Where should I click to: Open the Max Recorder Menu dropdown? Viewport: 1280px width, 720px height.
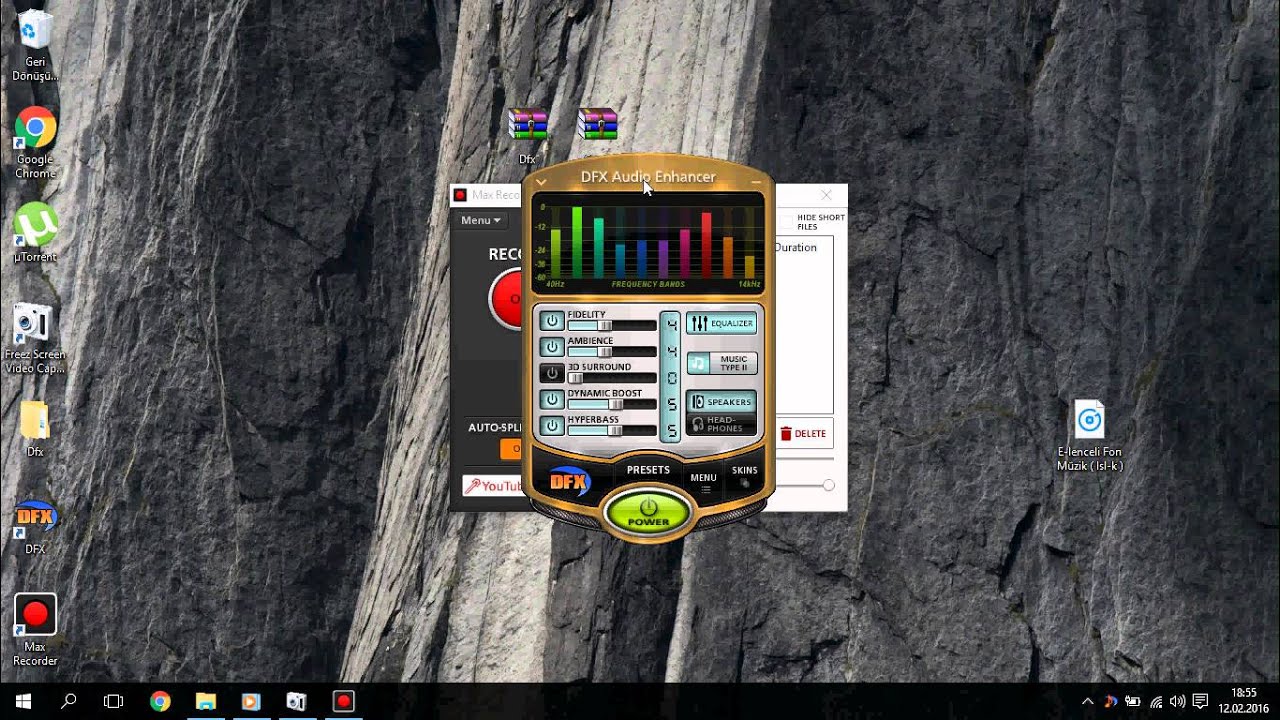pos(480,220)
